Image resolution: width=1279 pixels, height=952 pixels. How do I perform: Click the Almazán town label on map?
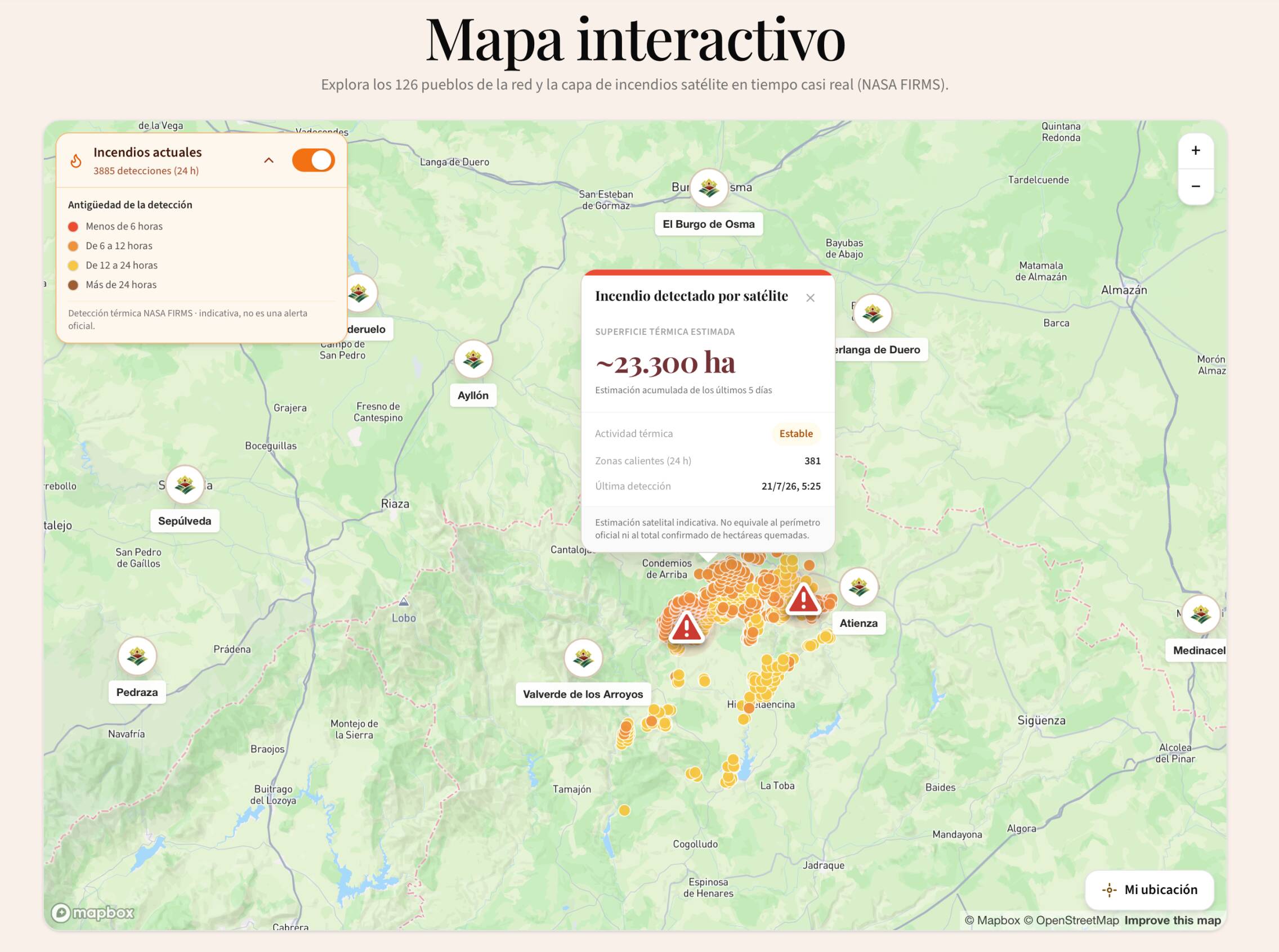1124,290
